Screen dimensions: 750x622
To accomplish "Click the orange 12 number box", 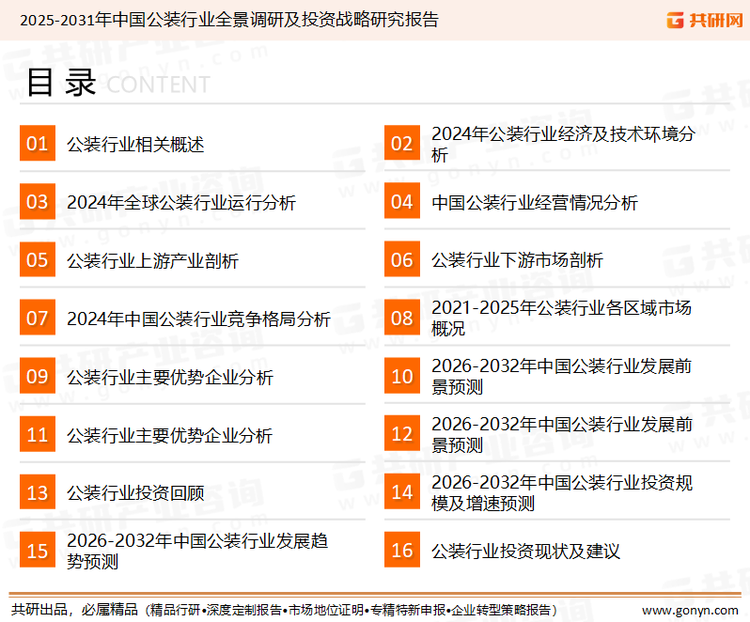I will tap(402, 434).
